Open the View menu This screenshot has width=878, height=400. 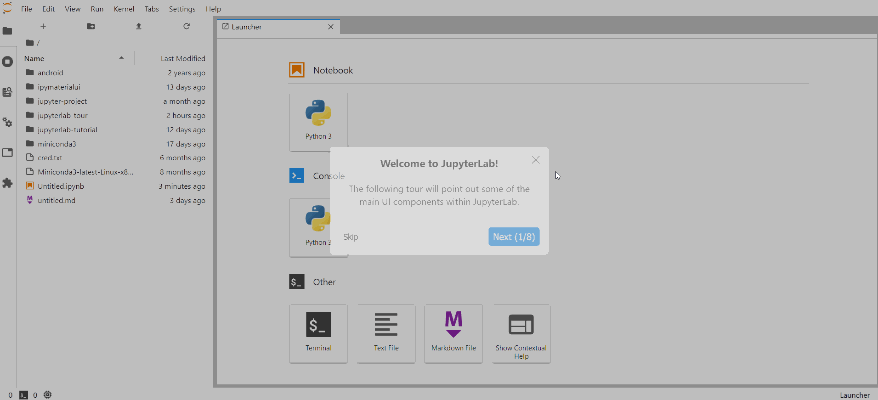tap(73, 9)
